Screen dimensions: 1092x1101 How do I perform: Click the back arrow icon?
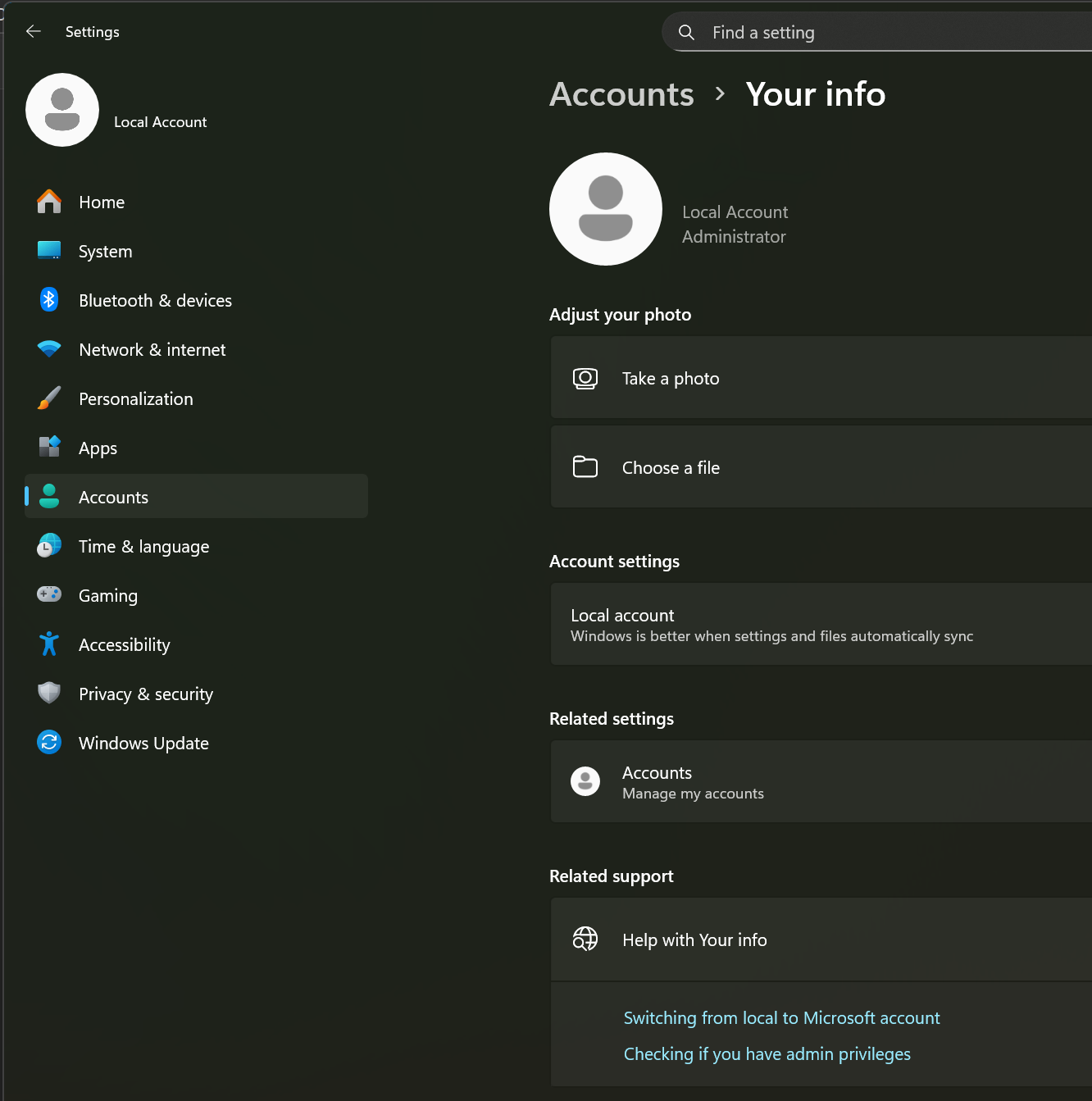tap(34, 31)
